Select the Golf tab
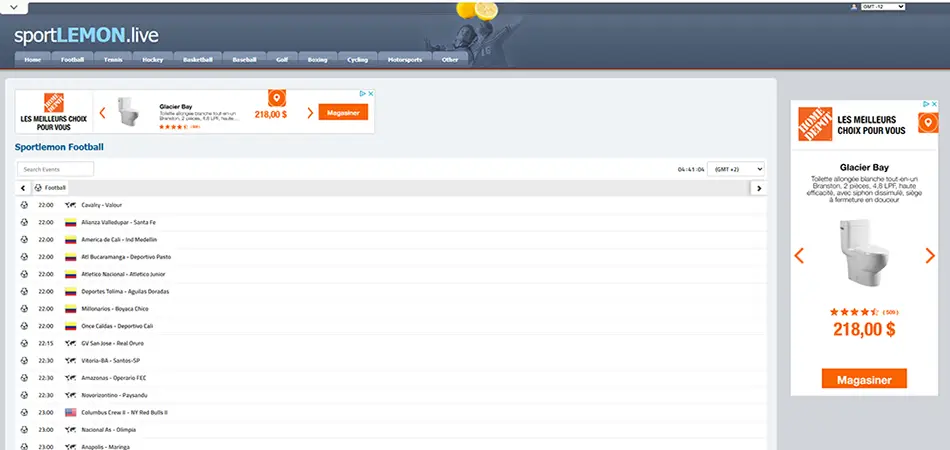Viewport: 950px width, 450px height. 282,59
